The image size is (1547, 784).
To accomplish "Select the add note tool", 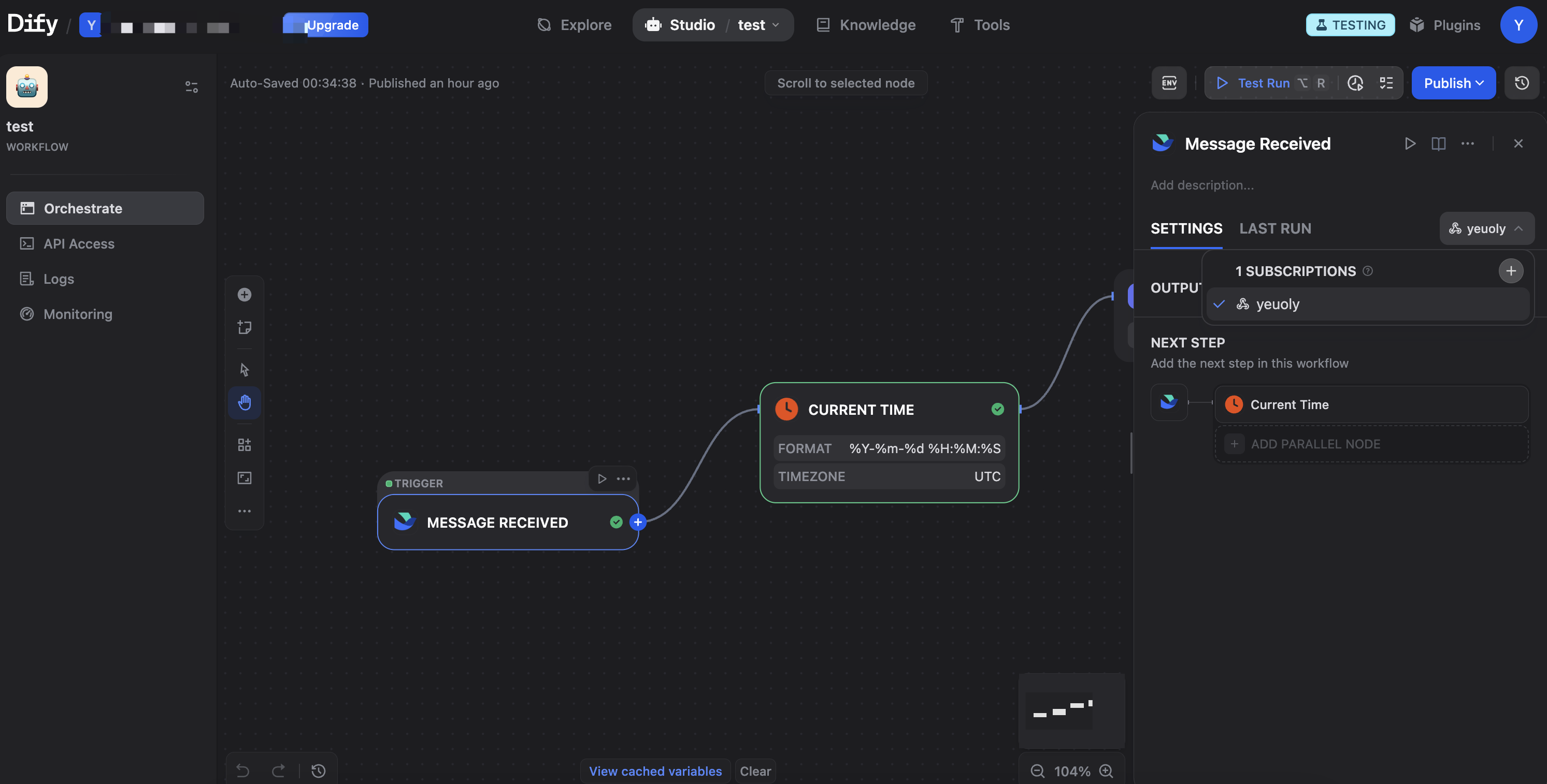I will [x=244, y=327].
